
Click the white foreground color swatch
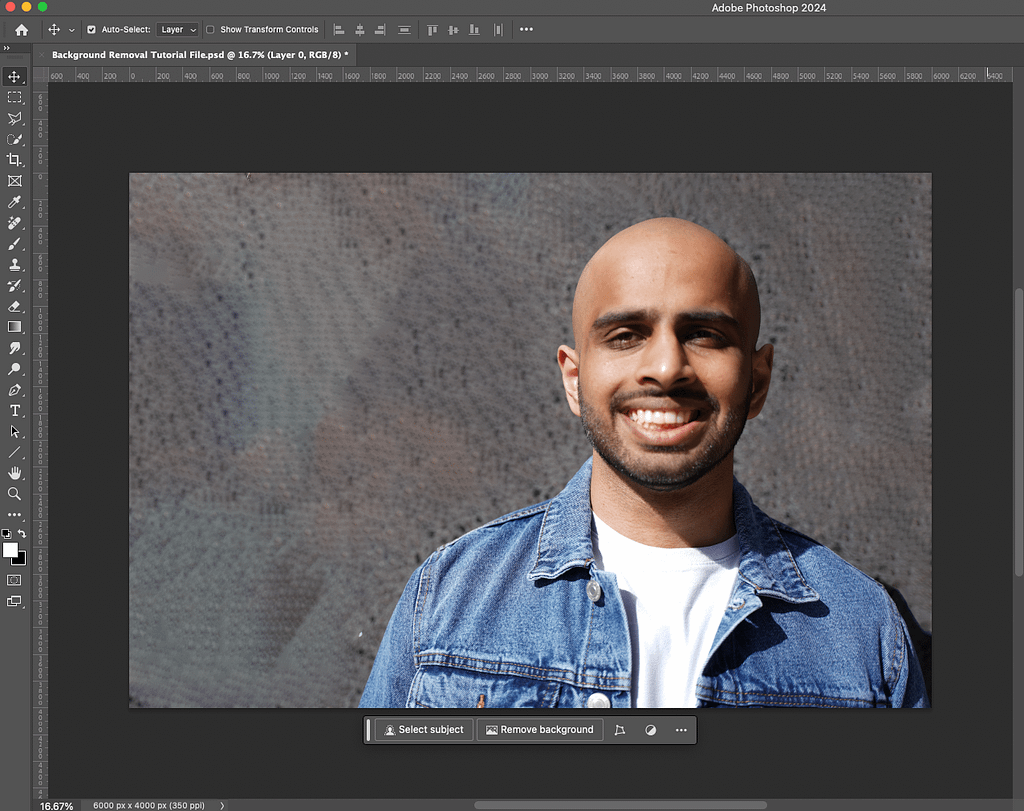click(11, 550)
